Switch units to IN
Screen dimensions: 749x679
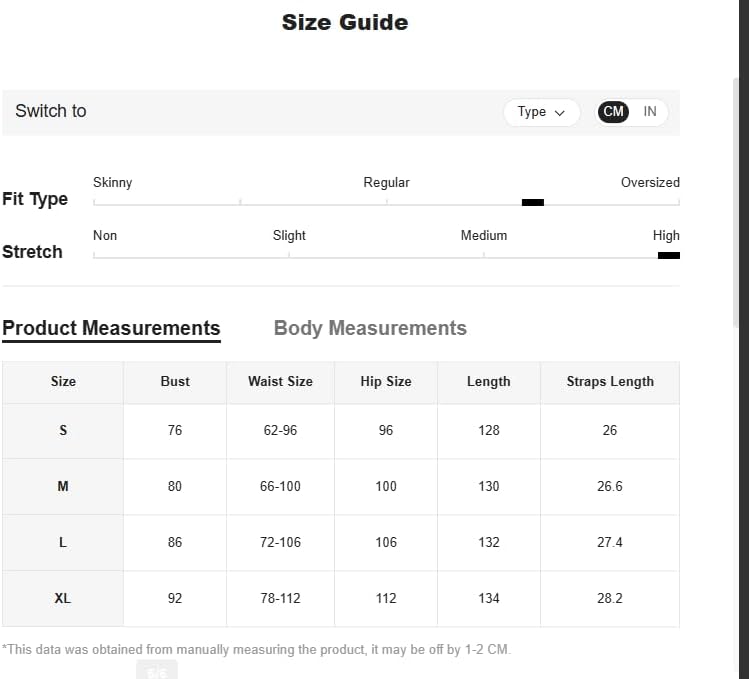[x=650, y=112]
